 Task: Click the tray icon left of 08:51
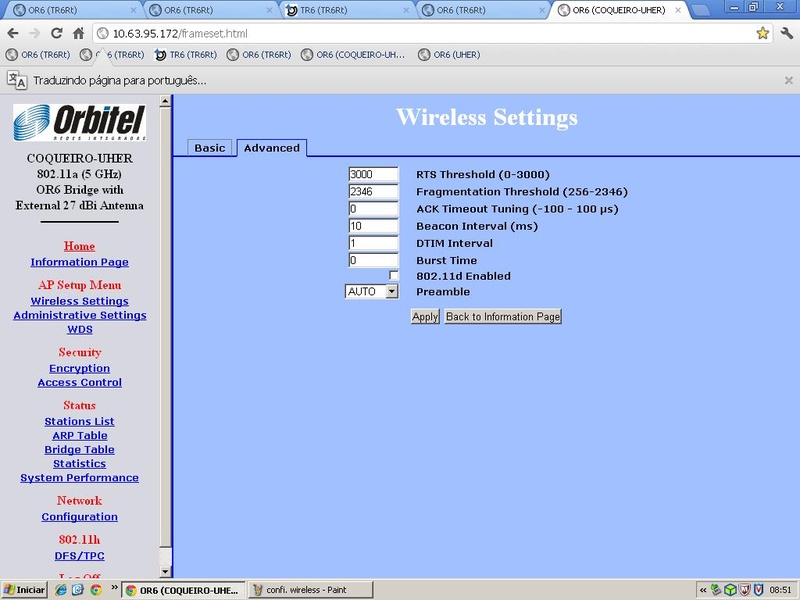pyautogui.click(x=759, y=590)
